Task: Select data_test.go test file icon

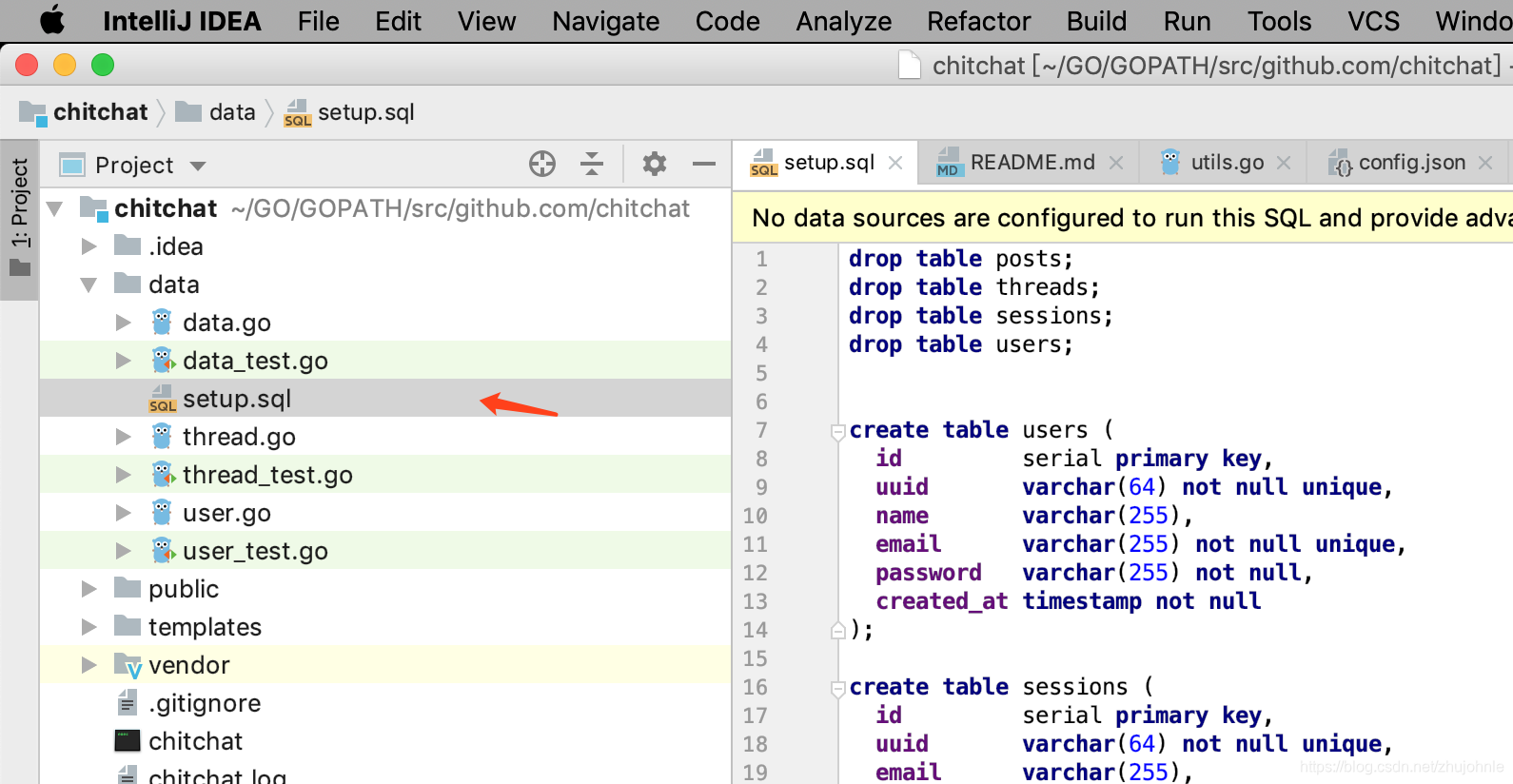Action: tap(163, 360)
